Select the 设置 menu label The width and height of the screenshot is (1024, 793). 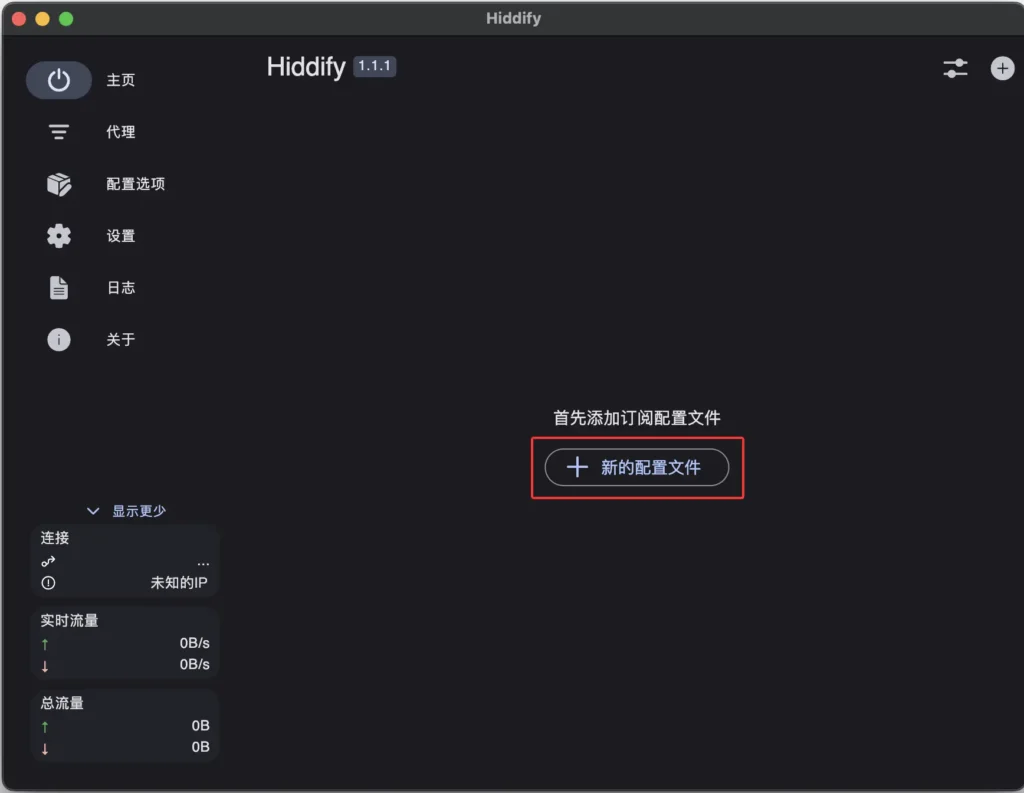(x=121, y=236)
